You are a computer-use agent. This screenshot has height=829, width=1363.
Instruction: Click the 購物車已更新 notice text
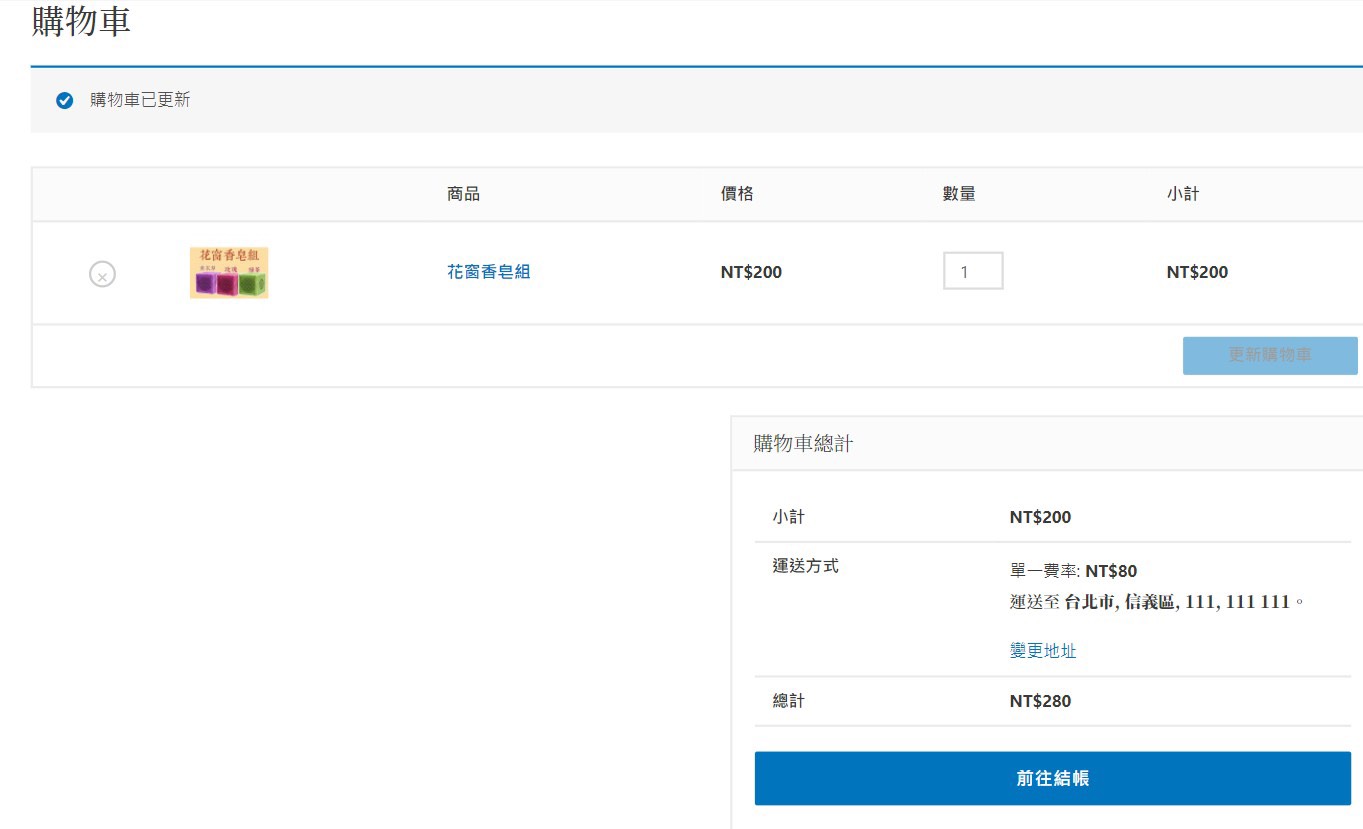140,100
